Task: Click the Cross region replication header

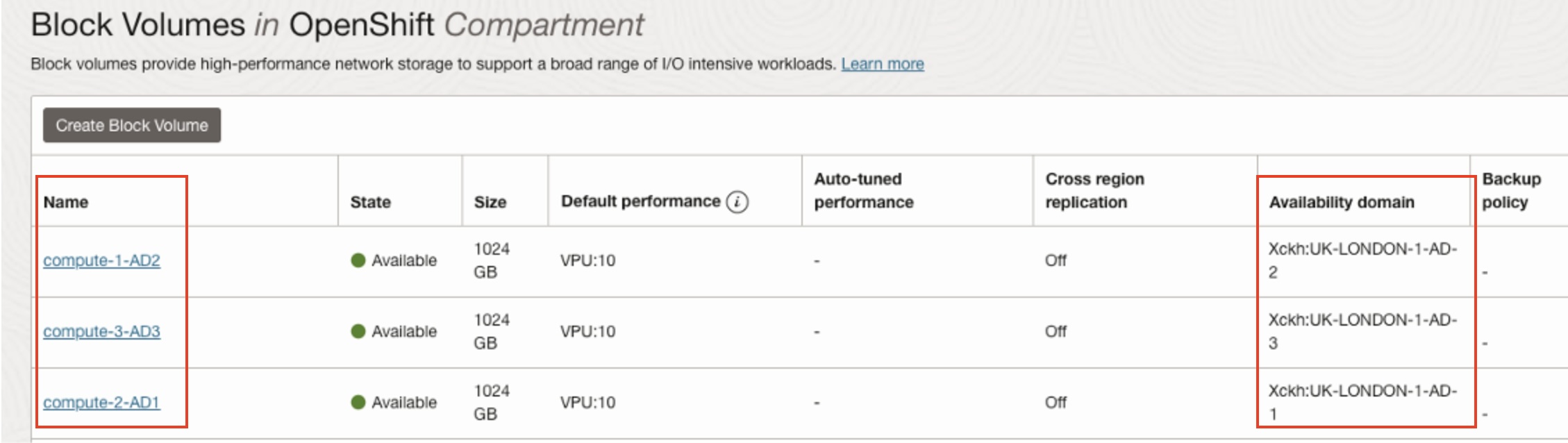Action: click(x=1094, y=190)
